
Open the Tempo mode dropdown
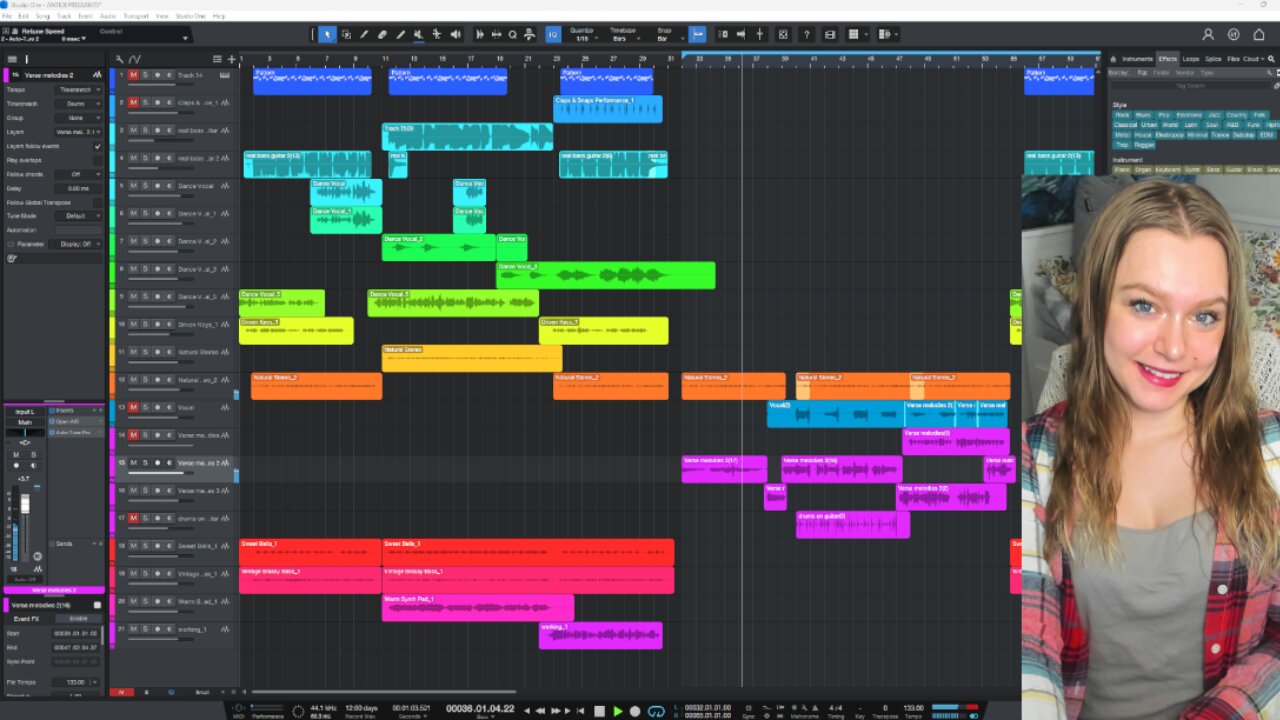(x=78, y=89)
